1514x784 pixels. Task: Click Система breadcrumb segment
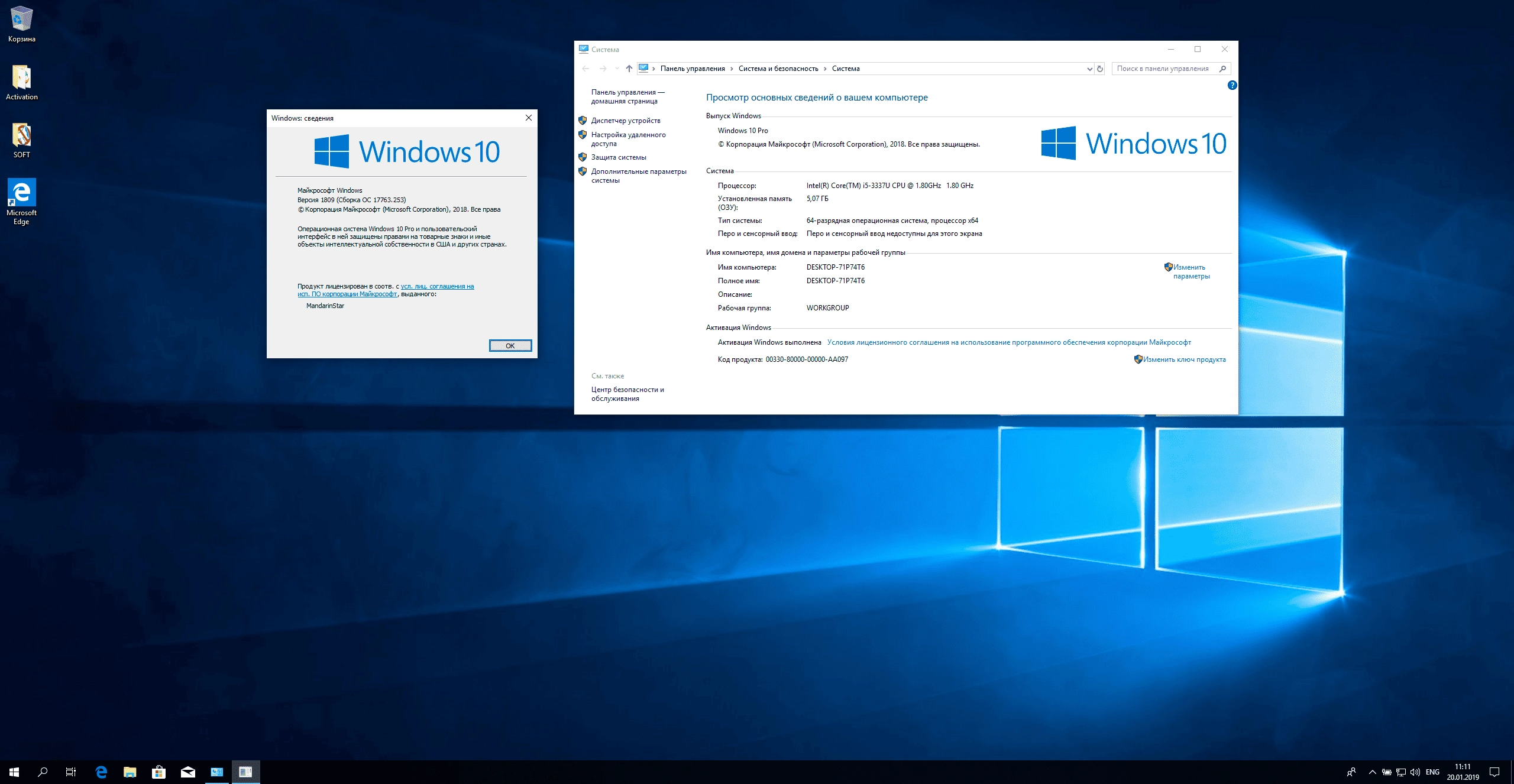click(846, 69)
